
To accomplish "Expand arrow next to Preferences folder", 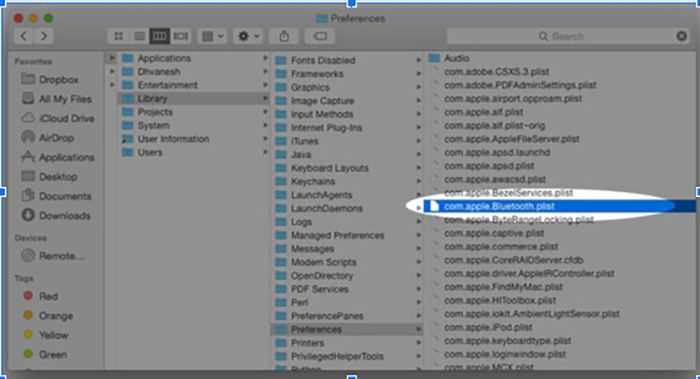I will (x=419, y=329).
